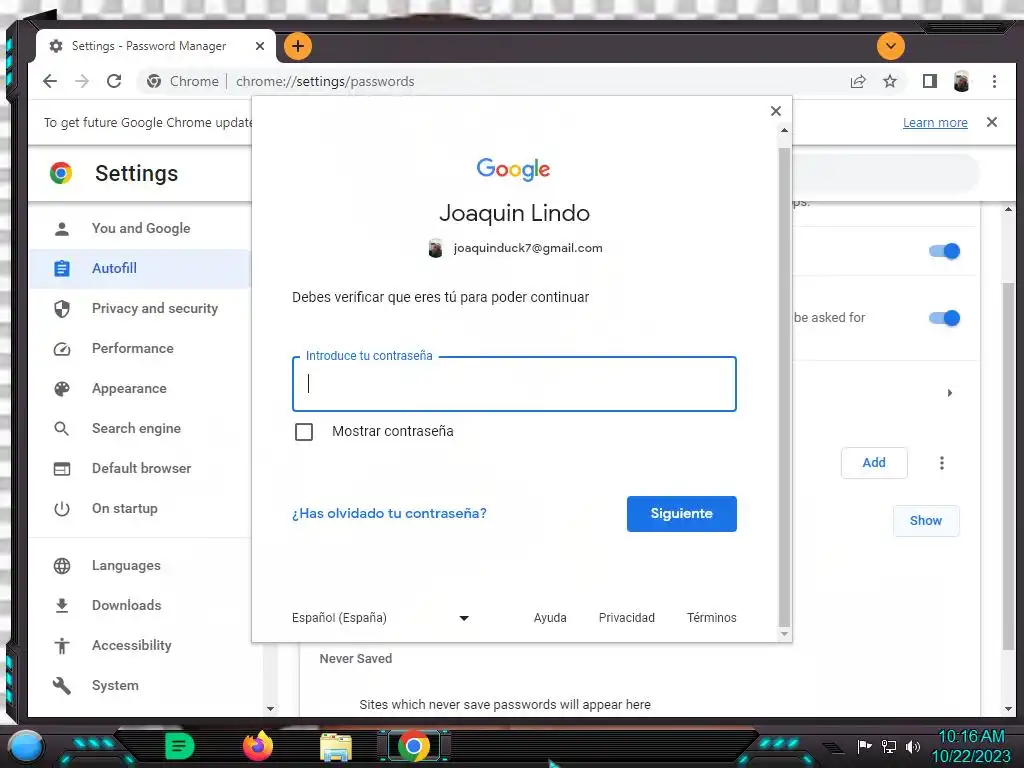
Task: Click the network tray icon
Action: (888, 746)
